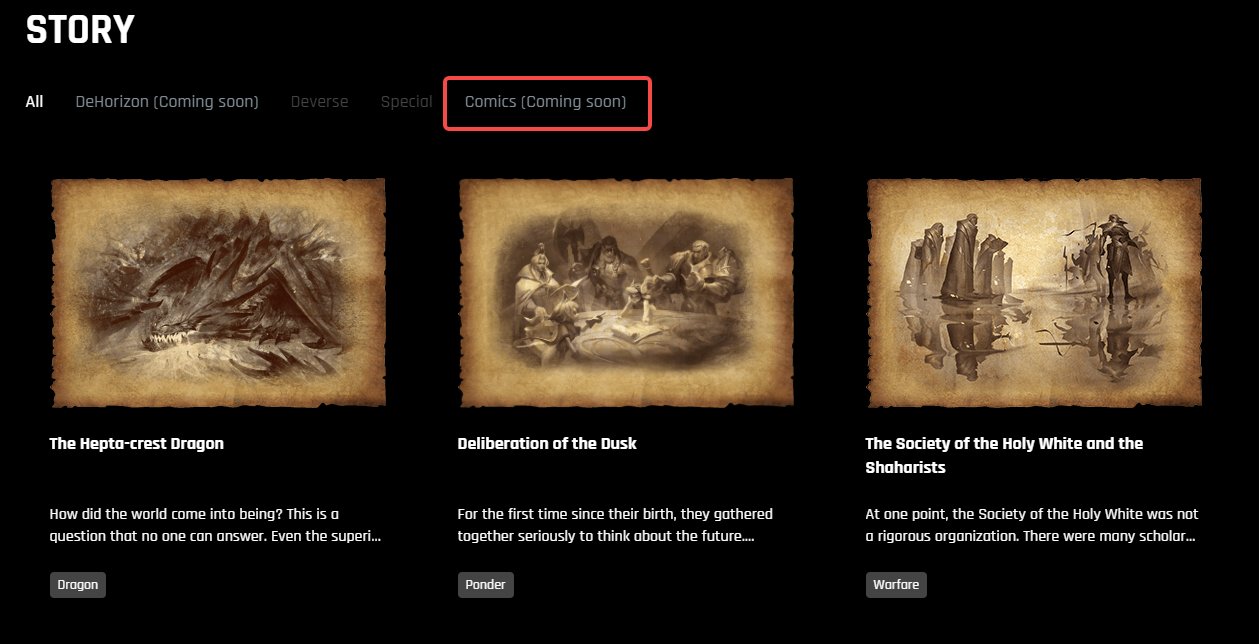
Task: Open the Society of the Holy White title
Action: click(1004, 455)
